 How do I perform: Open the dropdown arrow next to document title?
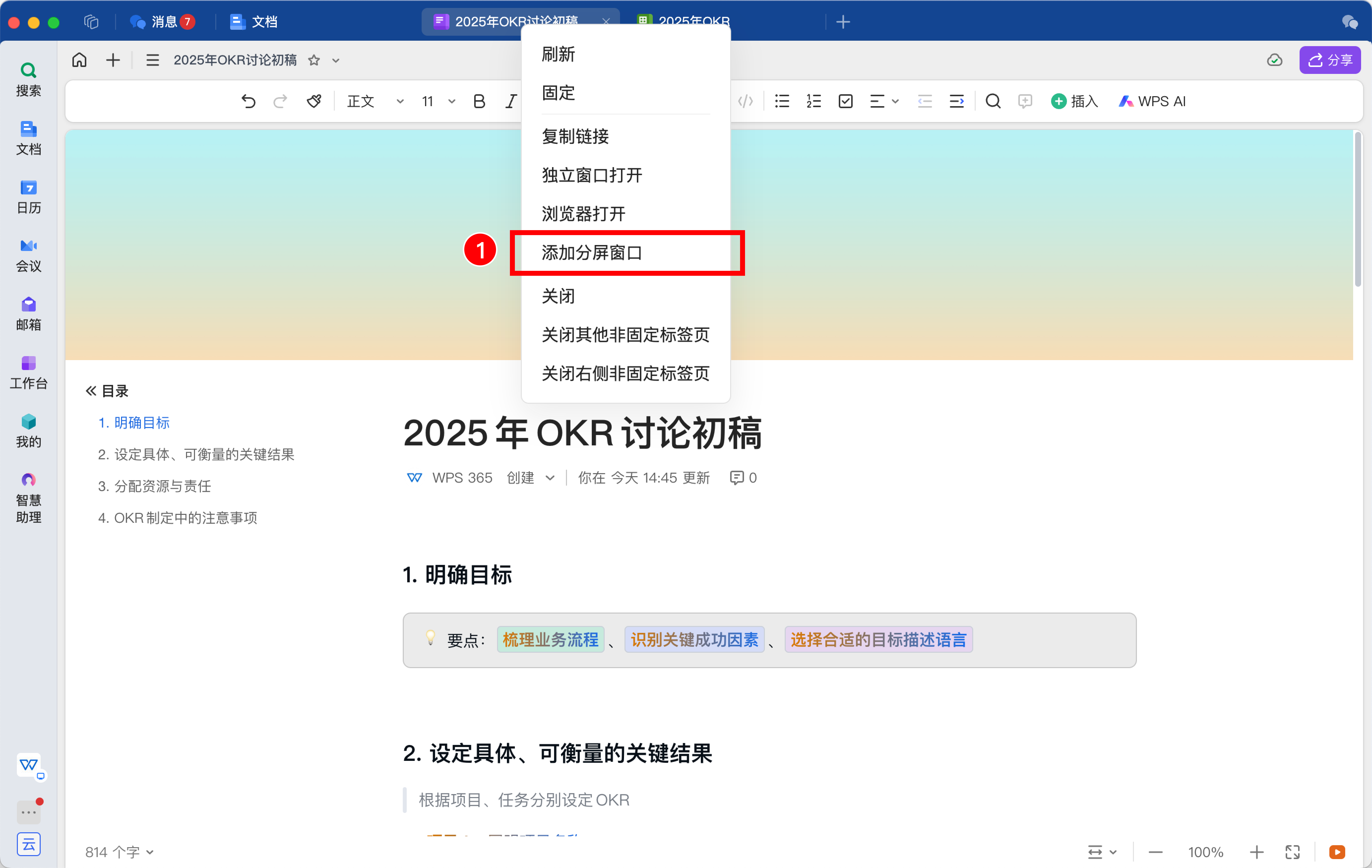pyautogui.click(x=336, y=61)
